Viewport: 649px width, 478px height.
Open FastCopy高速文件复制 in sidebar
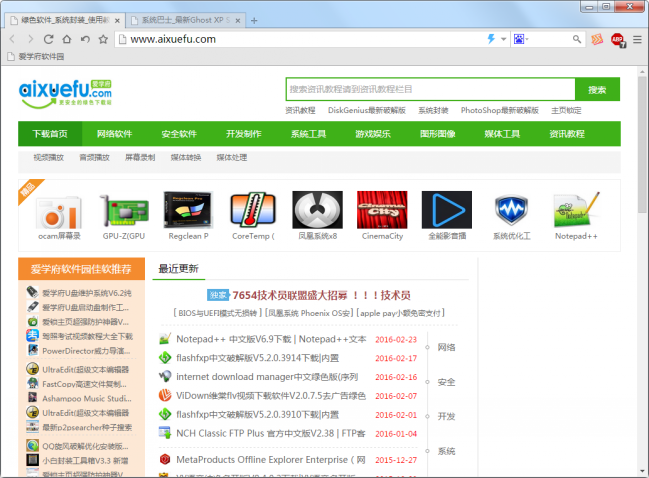[84, 384]
